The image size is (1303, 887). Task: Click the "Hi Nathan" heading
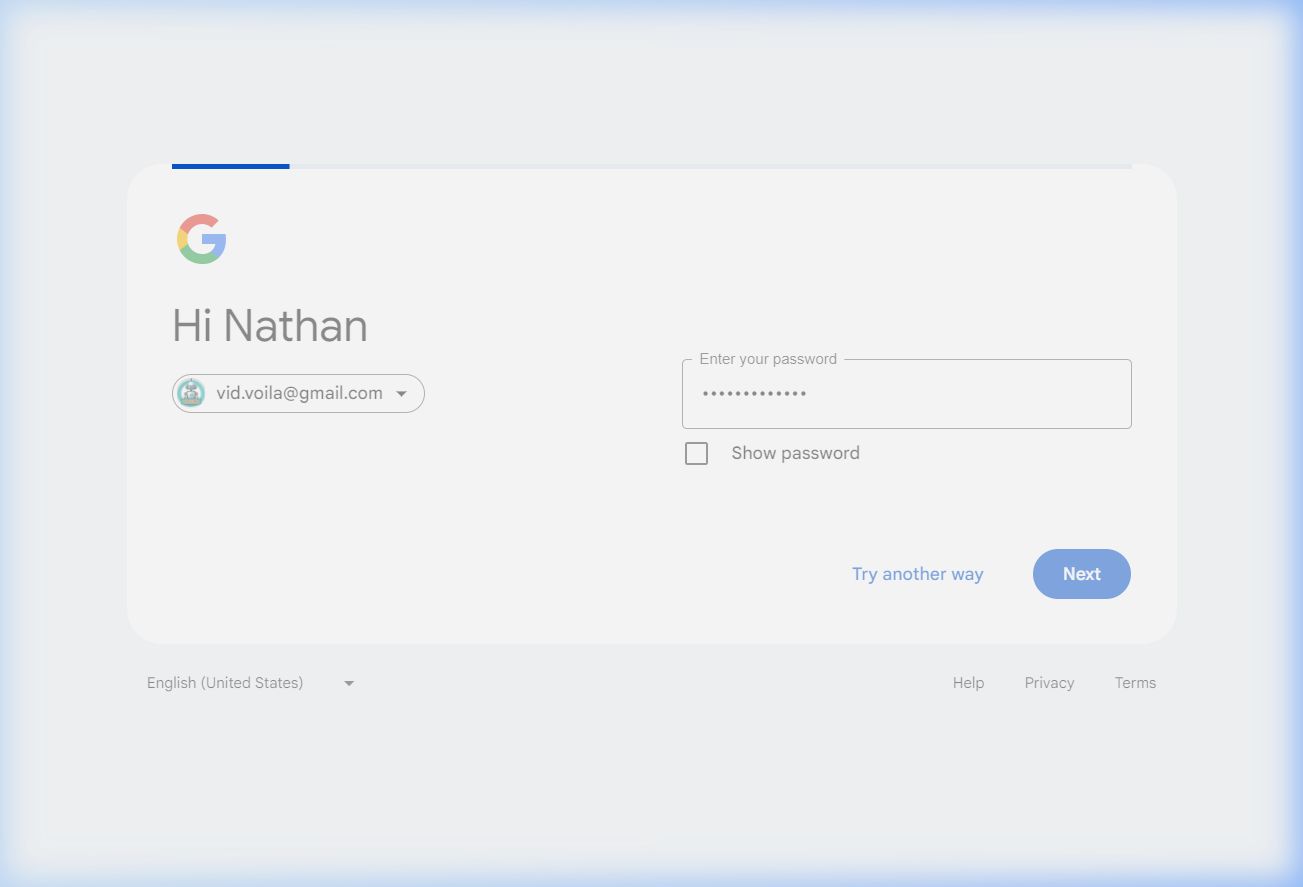click(x=270, y=326)
